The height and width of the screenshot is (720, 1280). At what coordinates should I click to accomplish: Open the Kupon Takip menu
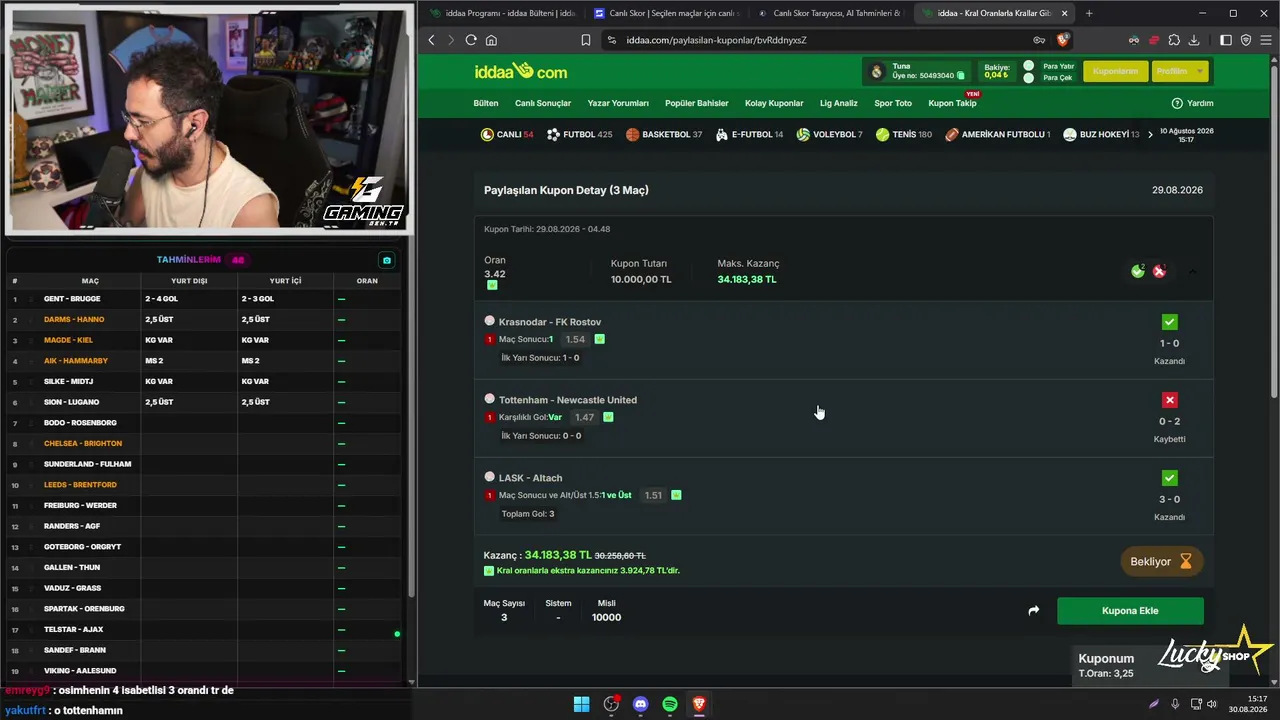(x=952, y=103)
